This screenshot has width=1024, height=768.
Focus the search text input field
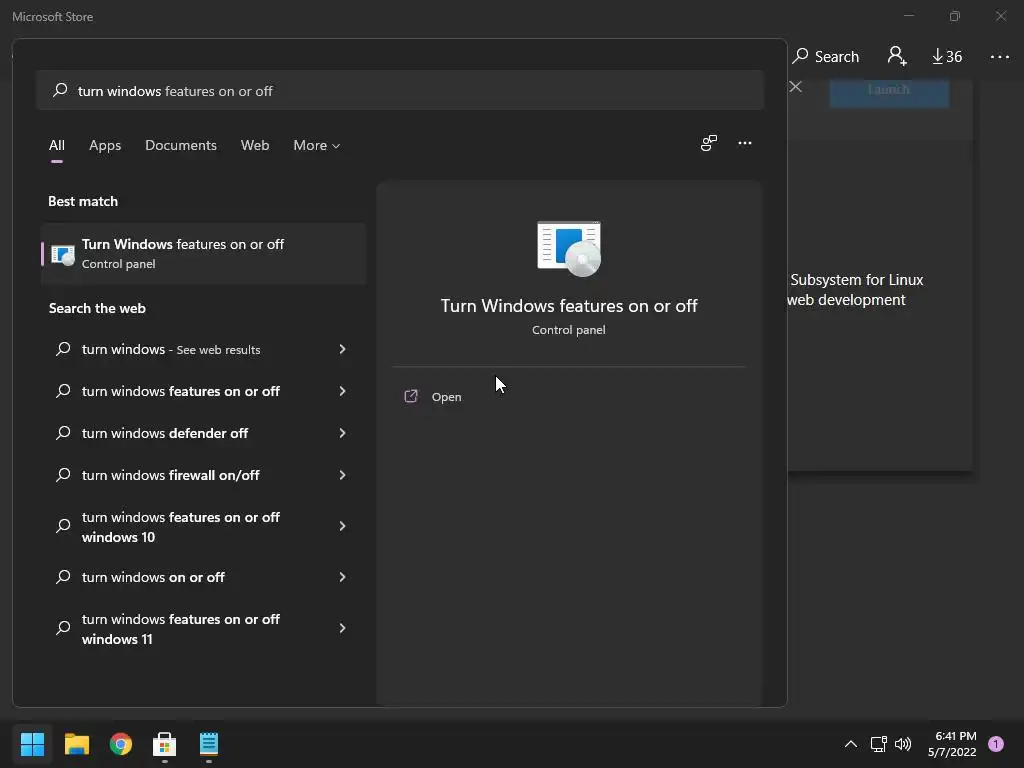click(x=400, y=90)
